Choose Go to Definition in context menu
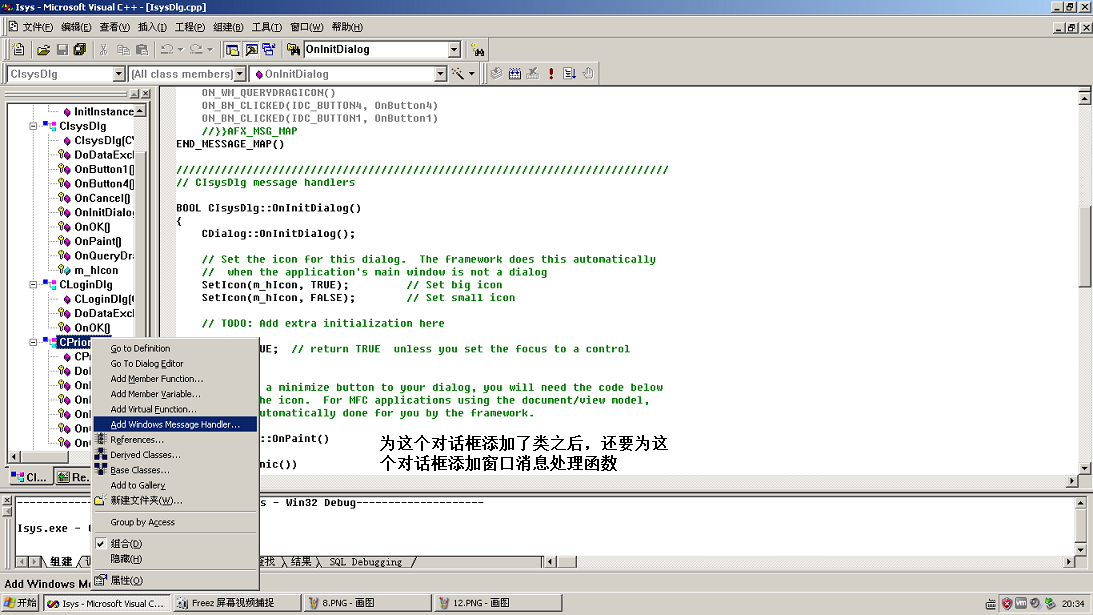The image size is (1093, 615). (175, 349)
